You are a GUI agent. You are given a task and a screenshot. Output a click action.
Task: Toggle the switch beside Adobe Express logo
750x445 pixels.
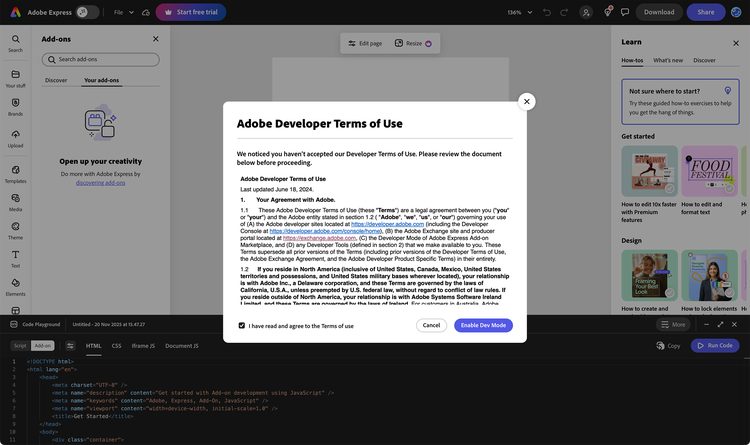88,12
